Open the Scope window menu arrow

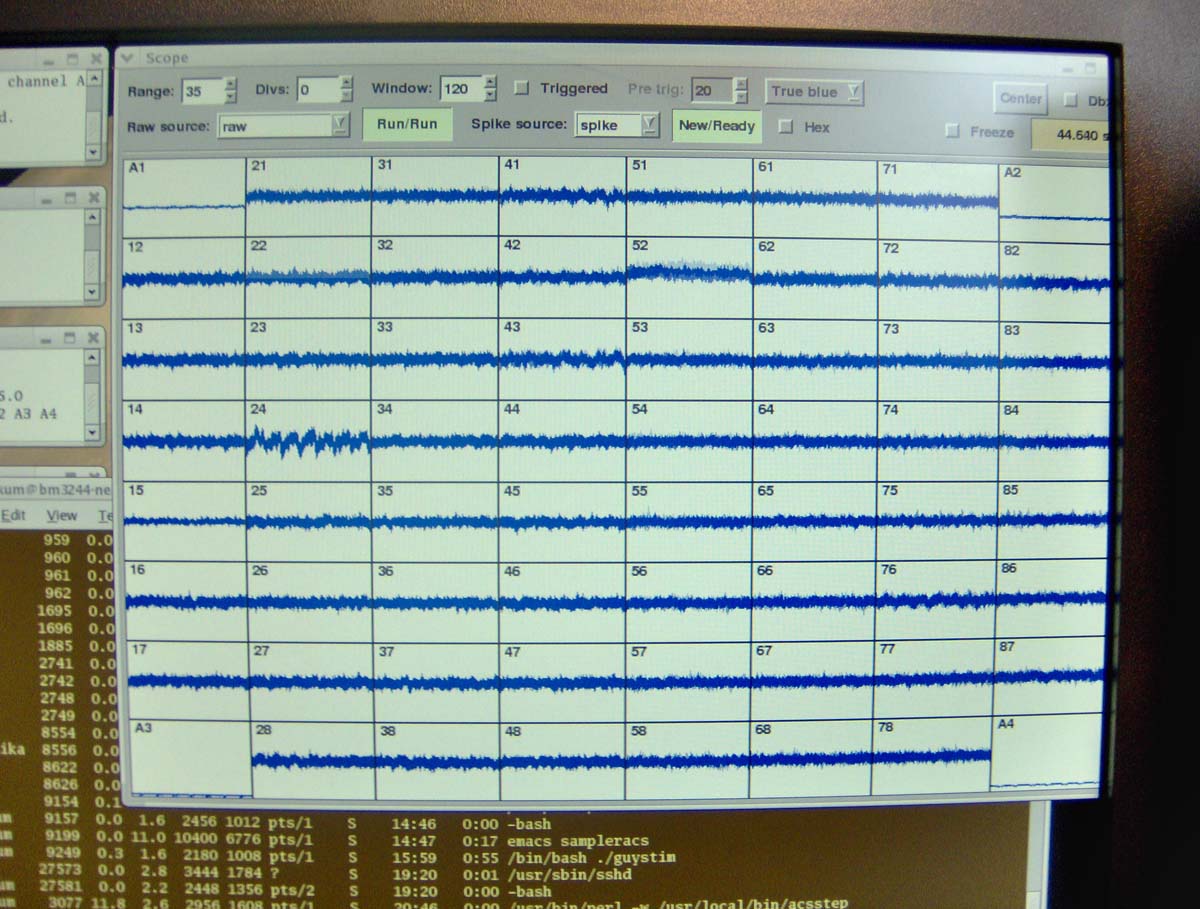pos(127,58)
